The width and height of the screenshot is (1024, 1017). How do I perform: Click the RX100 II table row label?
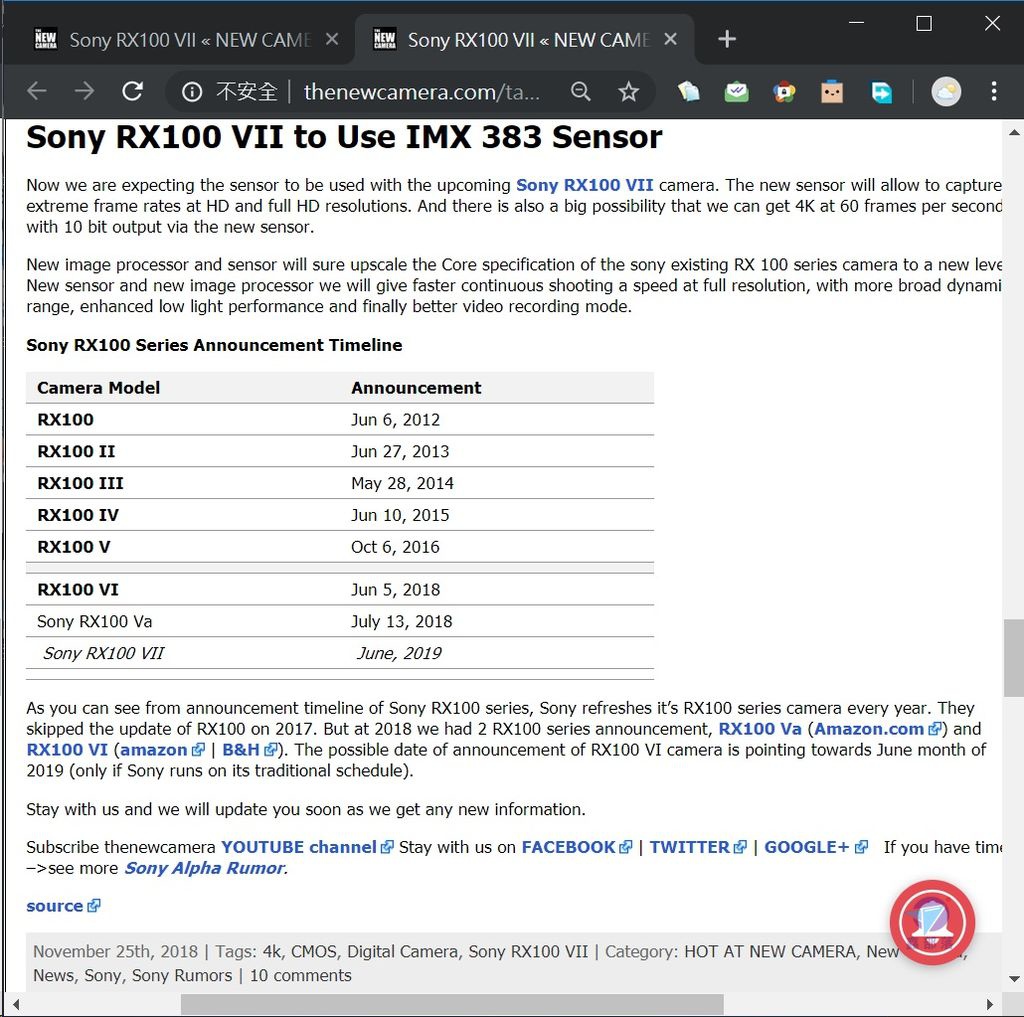click(x=76, y=451)
